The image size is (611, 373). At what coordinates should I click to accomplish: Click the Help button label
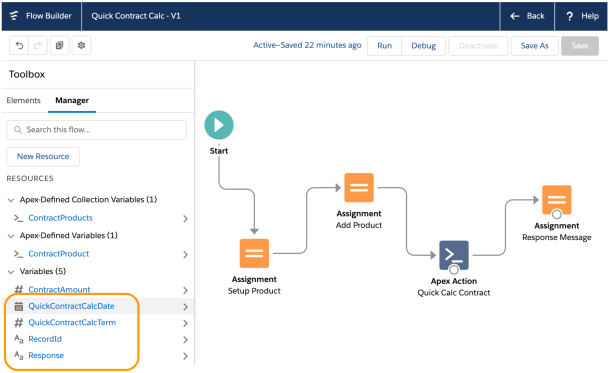click(x=590, y=16)
